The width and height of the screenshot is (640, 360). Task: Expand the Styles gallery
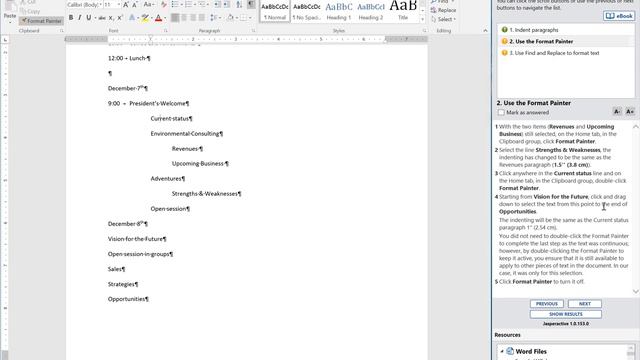423,19
